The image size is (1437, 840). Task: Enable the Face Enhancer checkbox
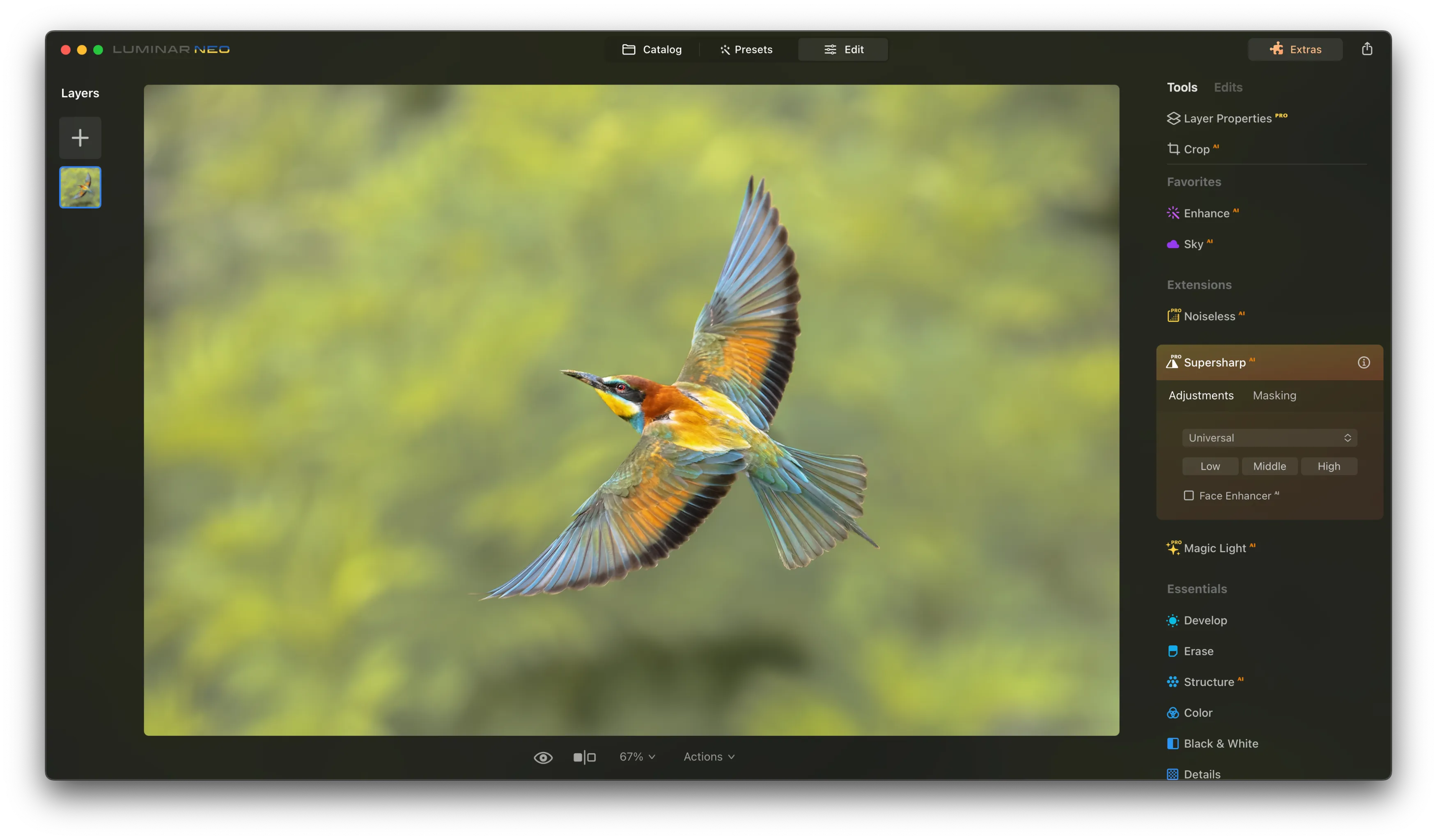pos(1188,496)
